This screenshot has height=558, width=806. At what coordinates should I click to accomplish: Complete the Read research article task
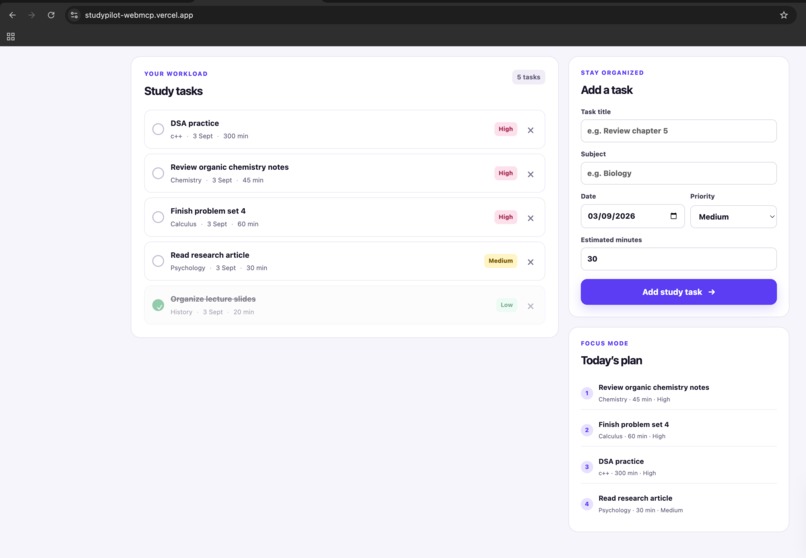pos(158,261)
